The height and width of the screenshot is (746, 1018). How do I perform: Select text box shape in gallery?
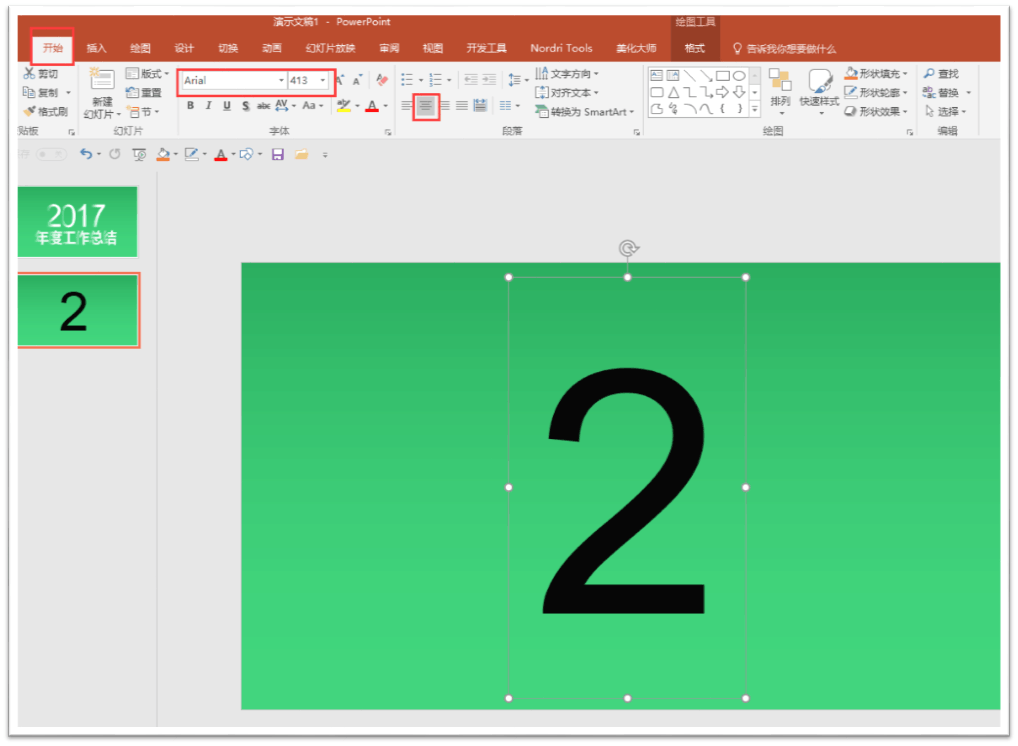pyautogui.click(x=656, y=76)
